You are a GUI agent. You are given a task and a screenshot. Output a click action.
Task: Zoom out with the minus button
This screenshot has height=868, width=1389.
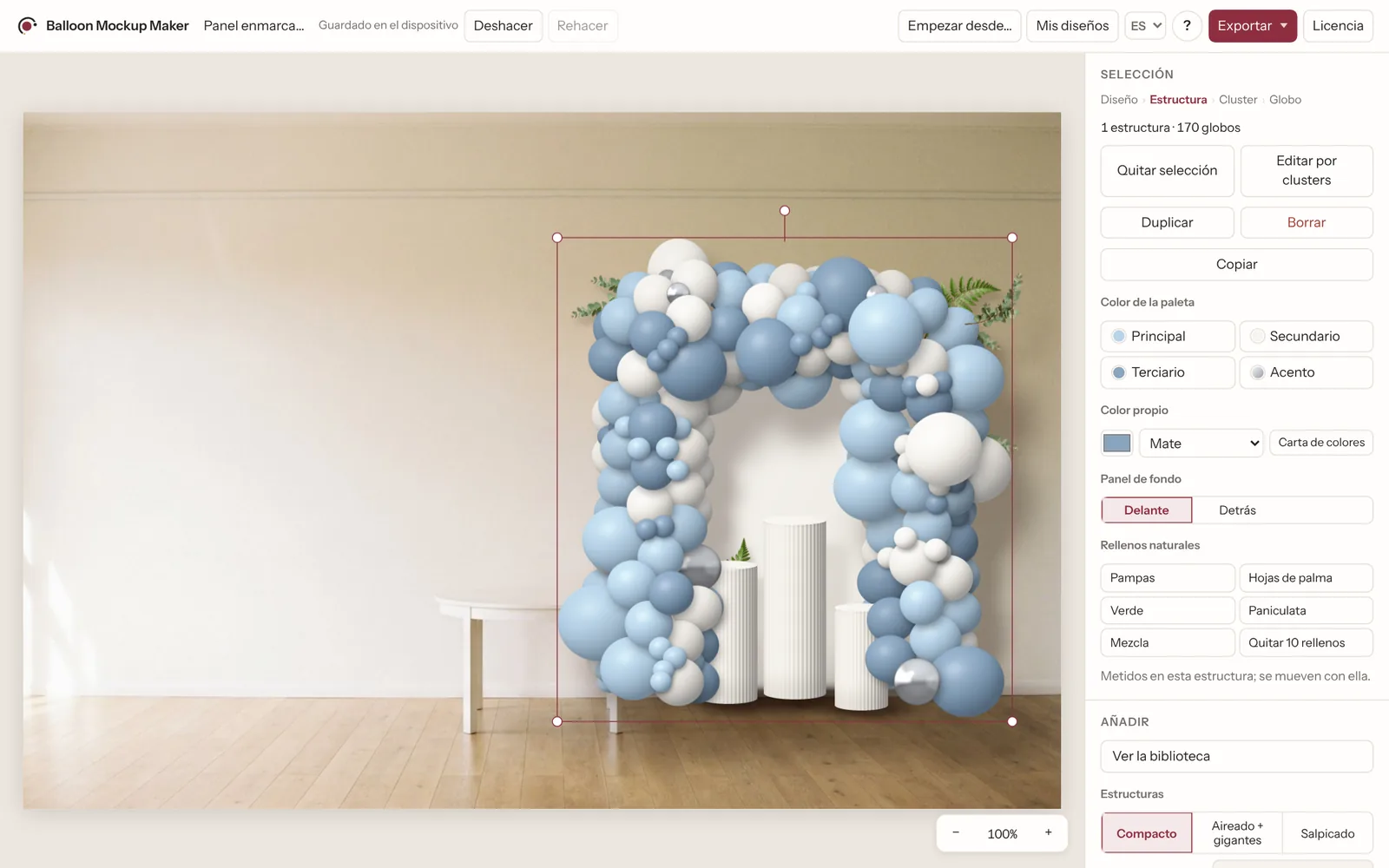956,833
